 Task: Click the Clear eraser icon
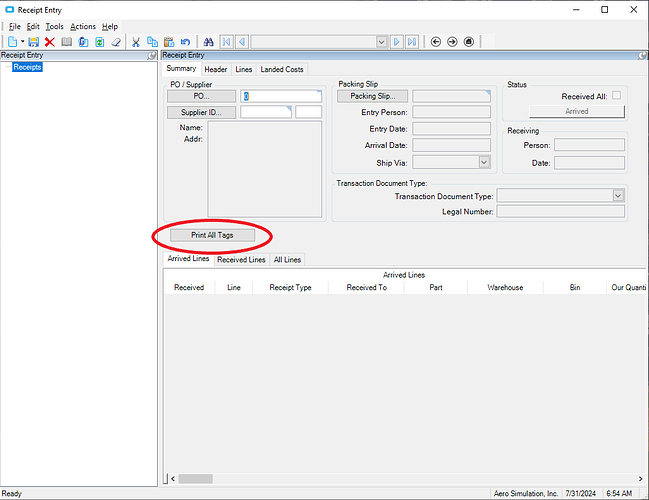click(116, 42)
